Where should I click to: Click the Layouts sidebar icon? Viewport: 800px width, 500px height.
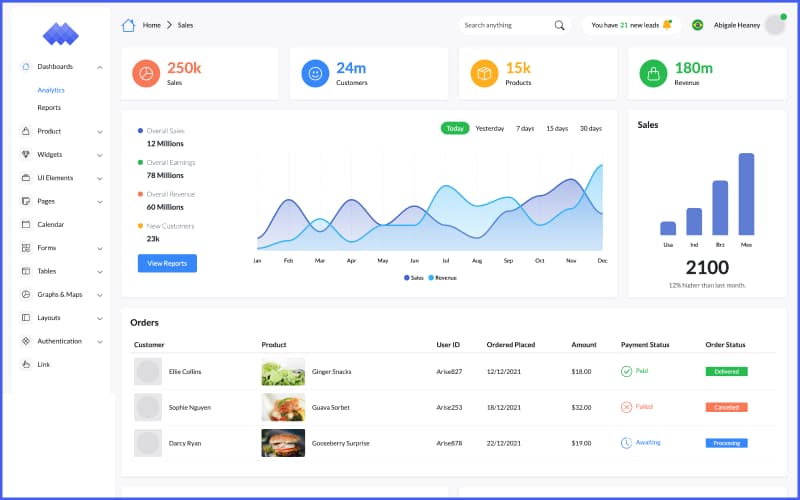tap(26, 317)
